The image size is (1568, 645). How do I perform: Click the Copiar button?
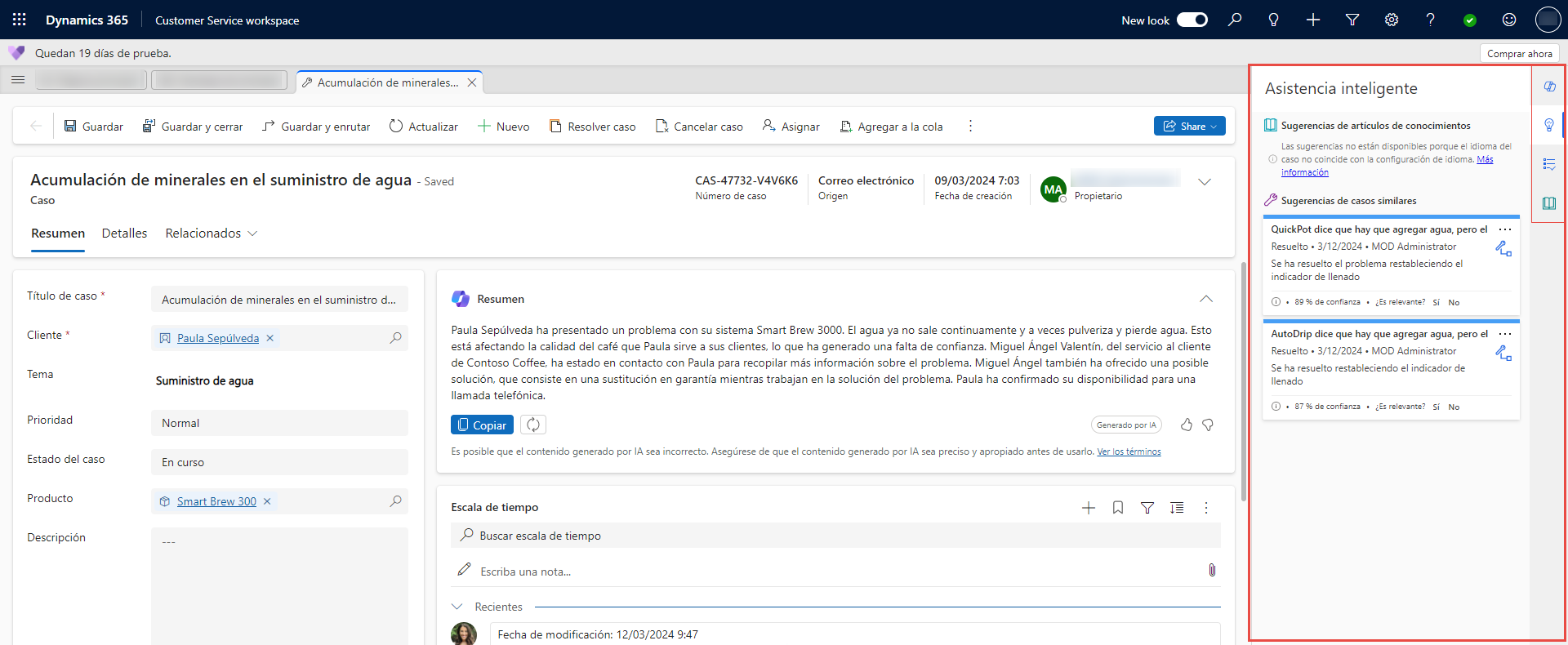(x=482, y=425)
